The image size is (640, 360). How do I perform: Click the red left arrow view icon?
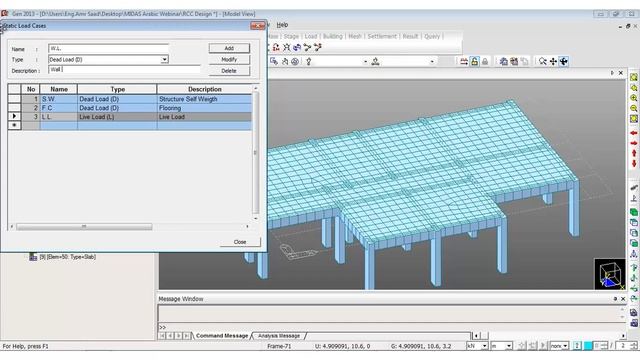(x=633, y=133)
